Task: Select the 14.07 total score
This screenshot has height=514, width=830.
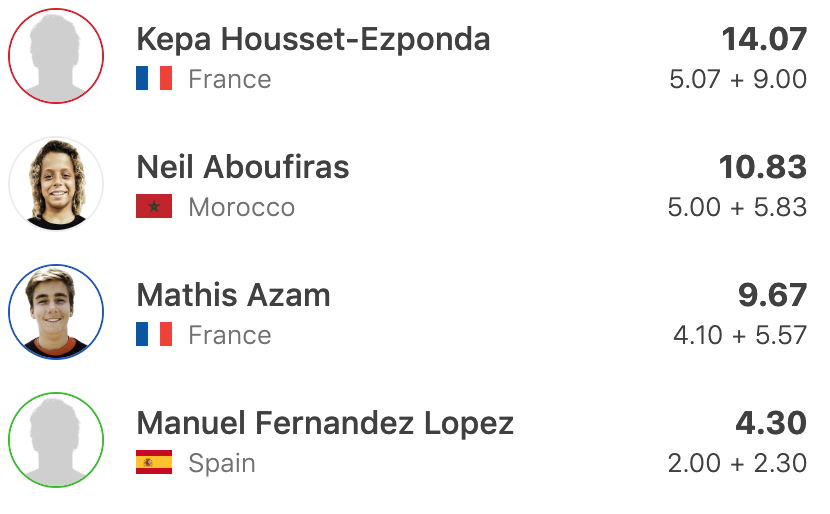Action: pyautogui.click(x=764, y=39)
